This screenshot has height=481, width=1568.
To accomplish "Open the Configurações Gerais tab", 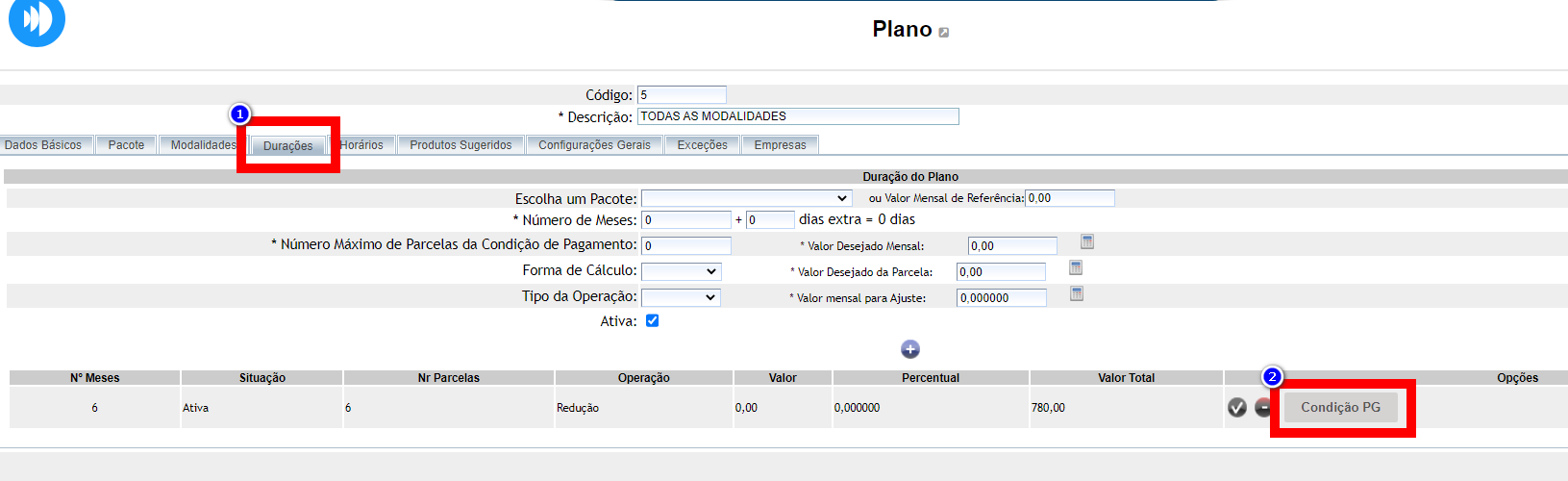I will pyautogui.click(x=594, y=145).
